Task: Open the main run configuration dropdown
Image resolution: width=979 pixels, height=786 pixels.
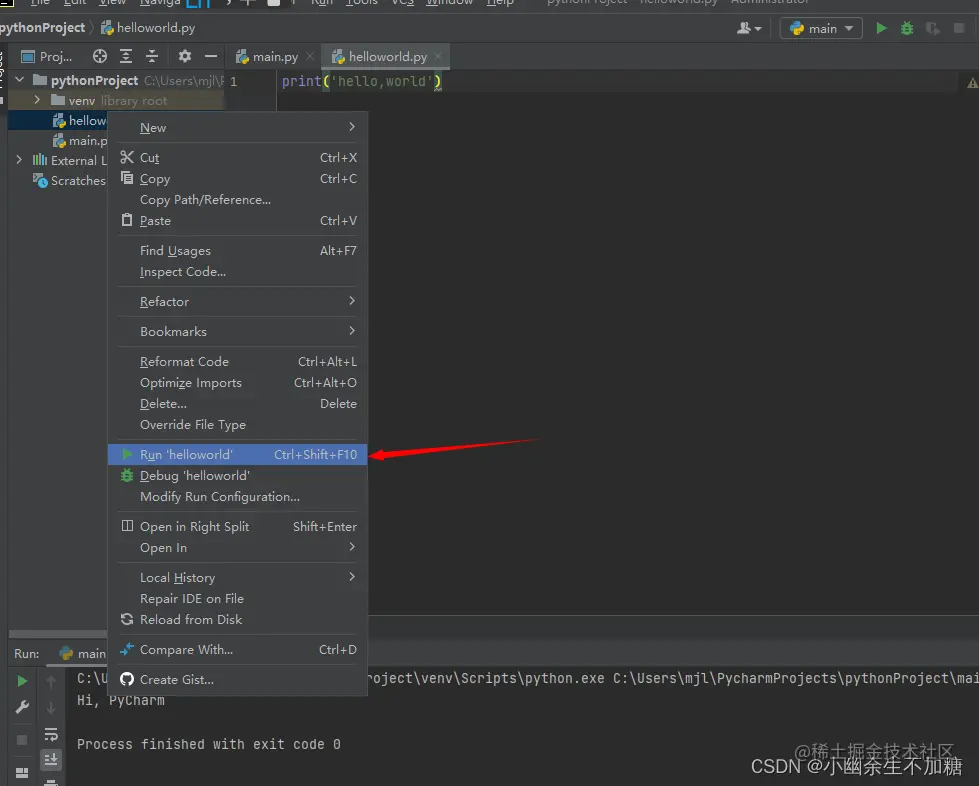Action: (x=821, y=28)
